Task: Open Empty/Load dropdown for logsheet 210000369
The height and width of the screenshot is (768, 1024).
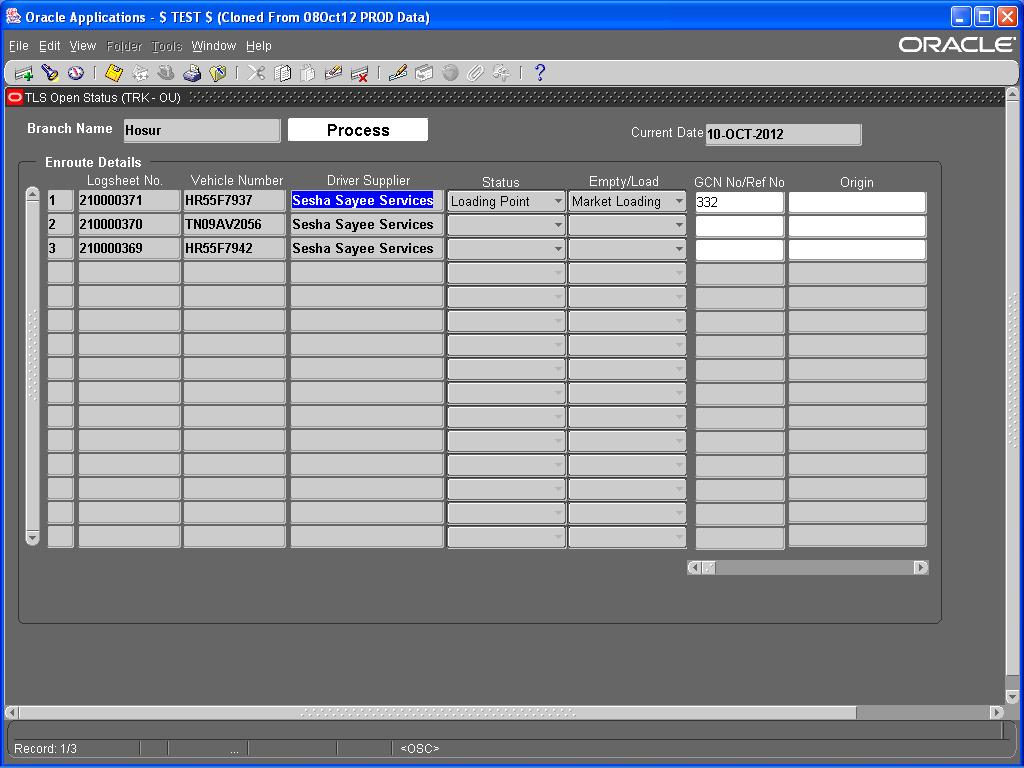Action: (627, 249)
